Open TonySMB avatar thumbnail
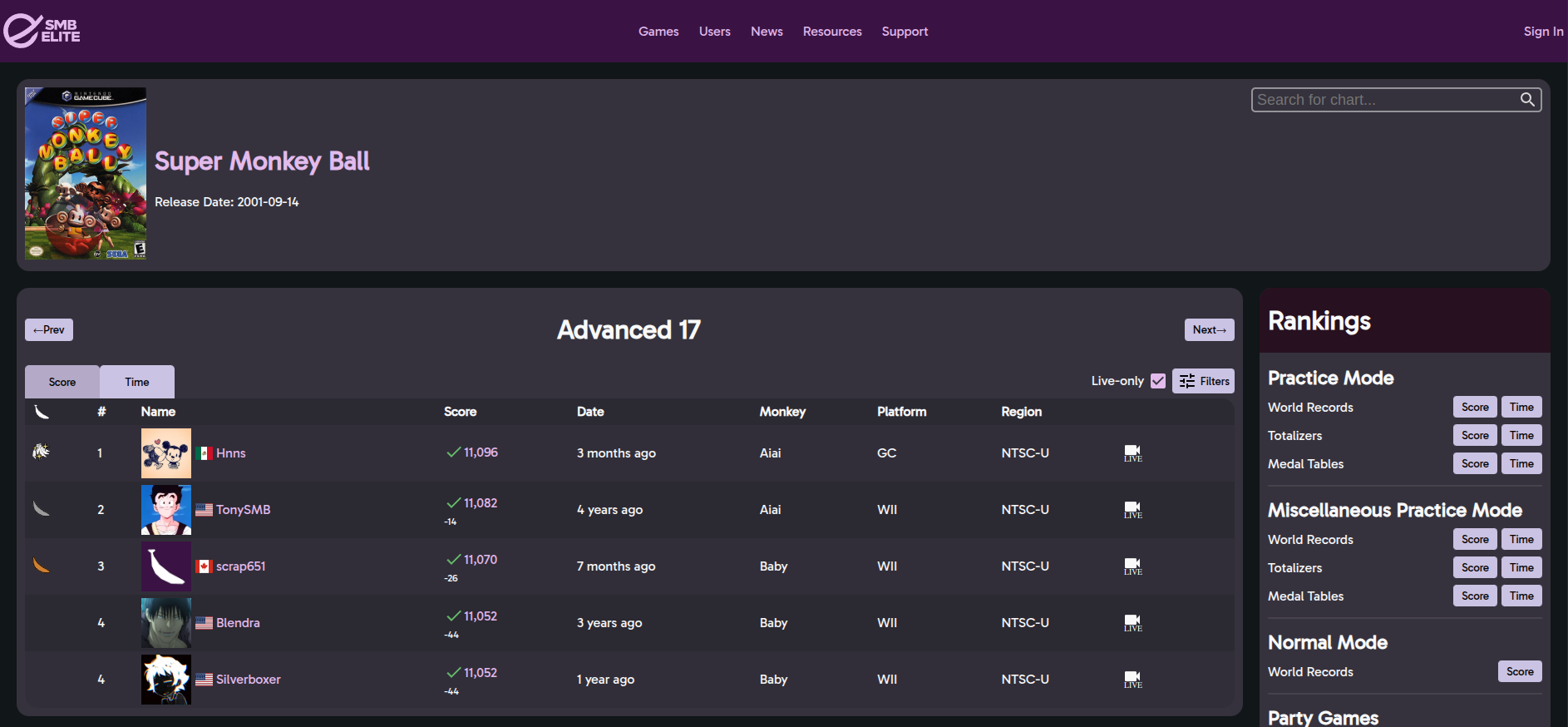 [x=166, y=510]
